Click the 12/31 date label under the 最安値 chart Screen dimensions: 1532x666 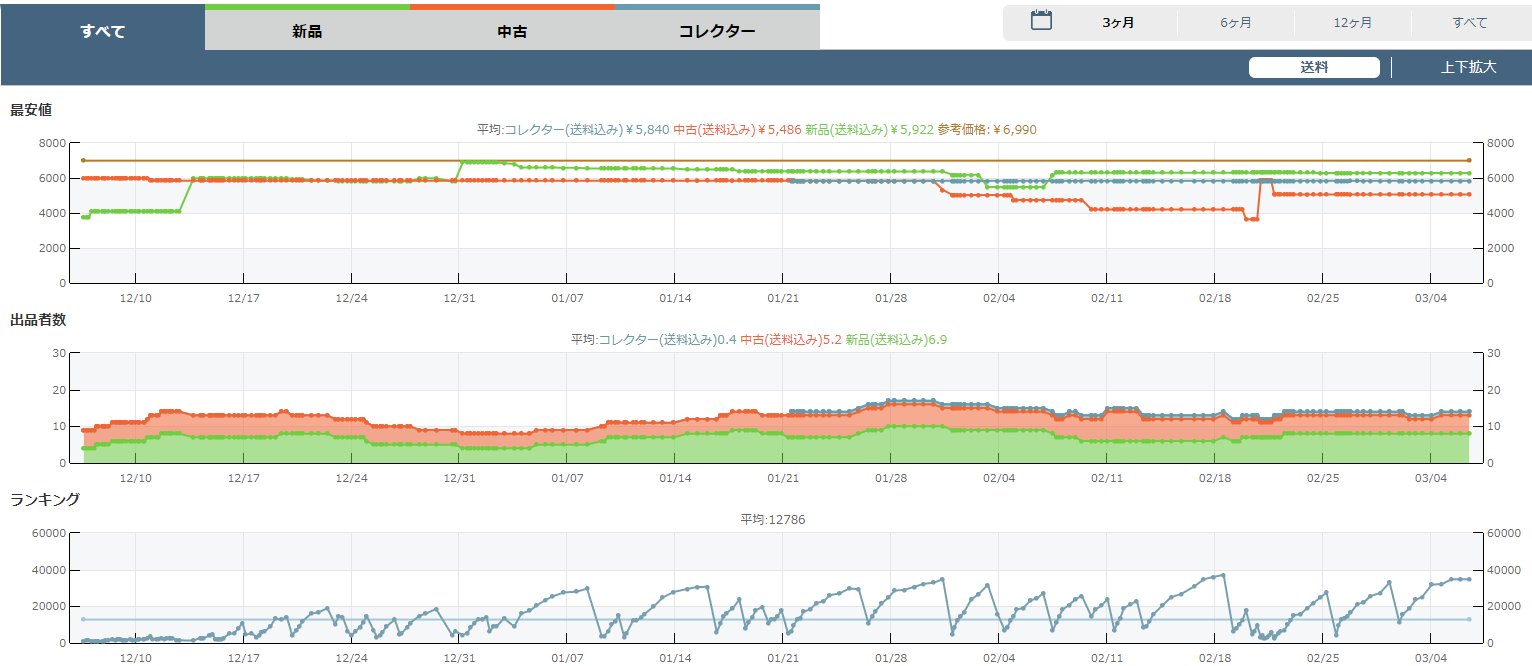coord(459,298)
